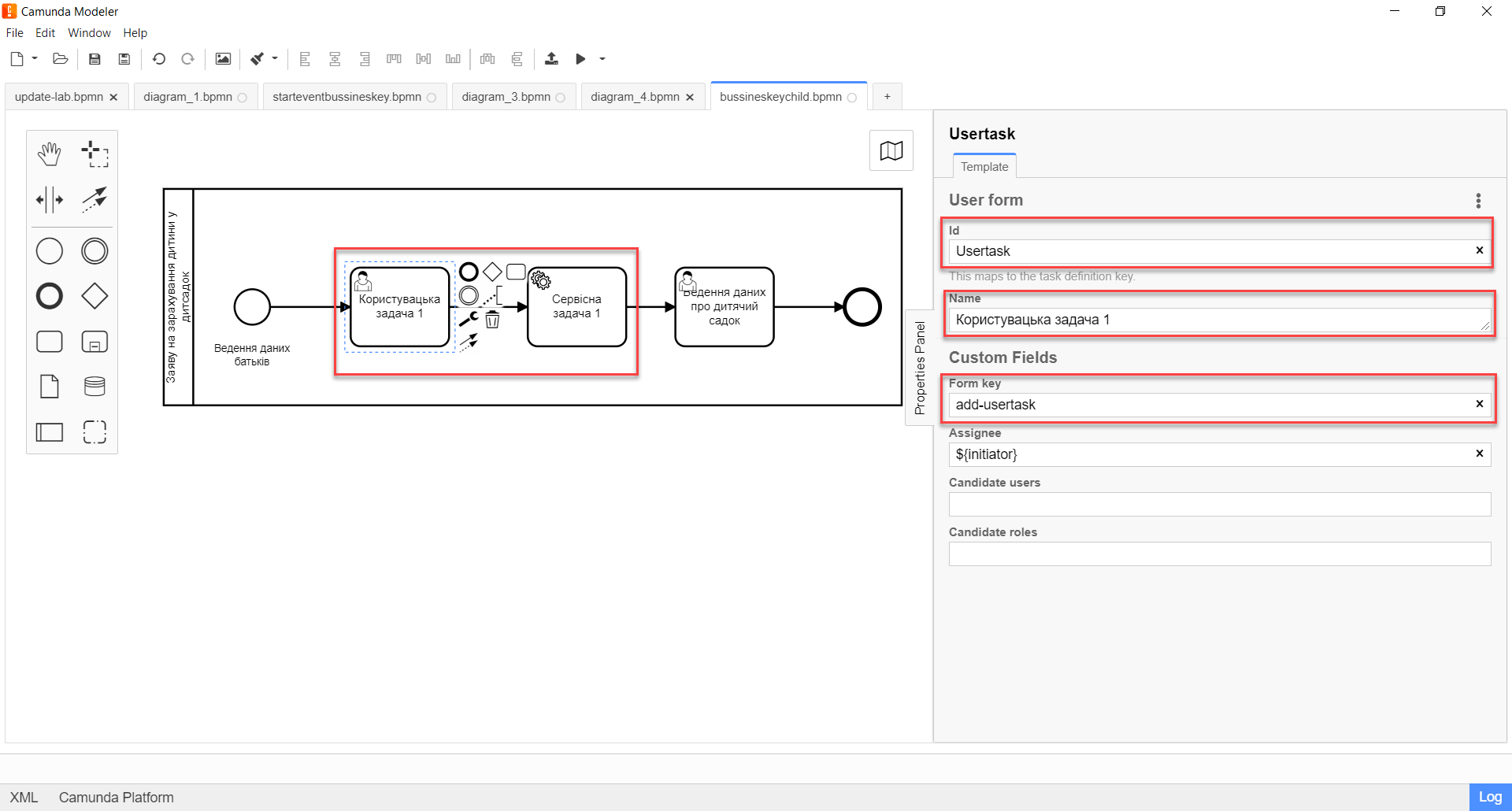Redo the last action
Viewport: 1512px width, 811px height.
click(x=187, y=59)
